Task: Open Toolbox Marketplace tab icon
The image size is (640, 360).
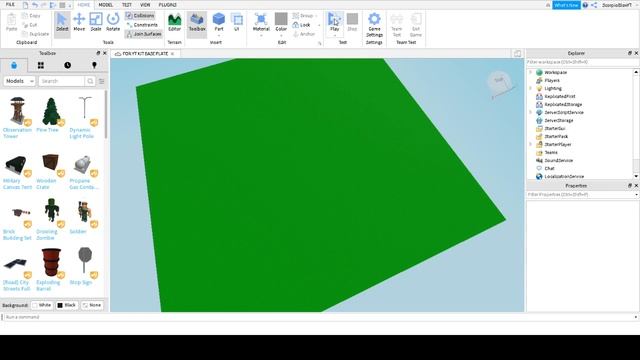Action: coord(14,65)
